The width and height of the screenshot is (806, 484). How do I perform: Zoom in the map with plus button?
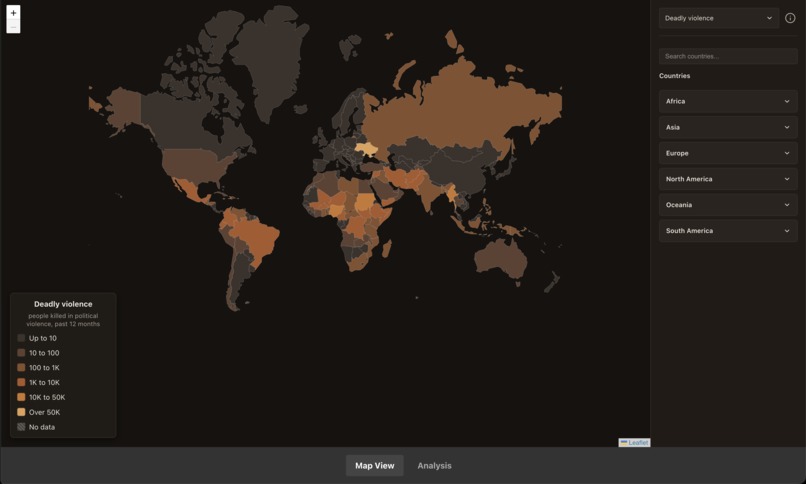click(x=13, y=12)
